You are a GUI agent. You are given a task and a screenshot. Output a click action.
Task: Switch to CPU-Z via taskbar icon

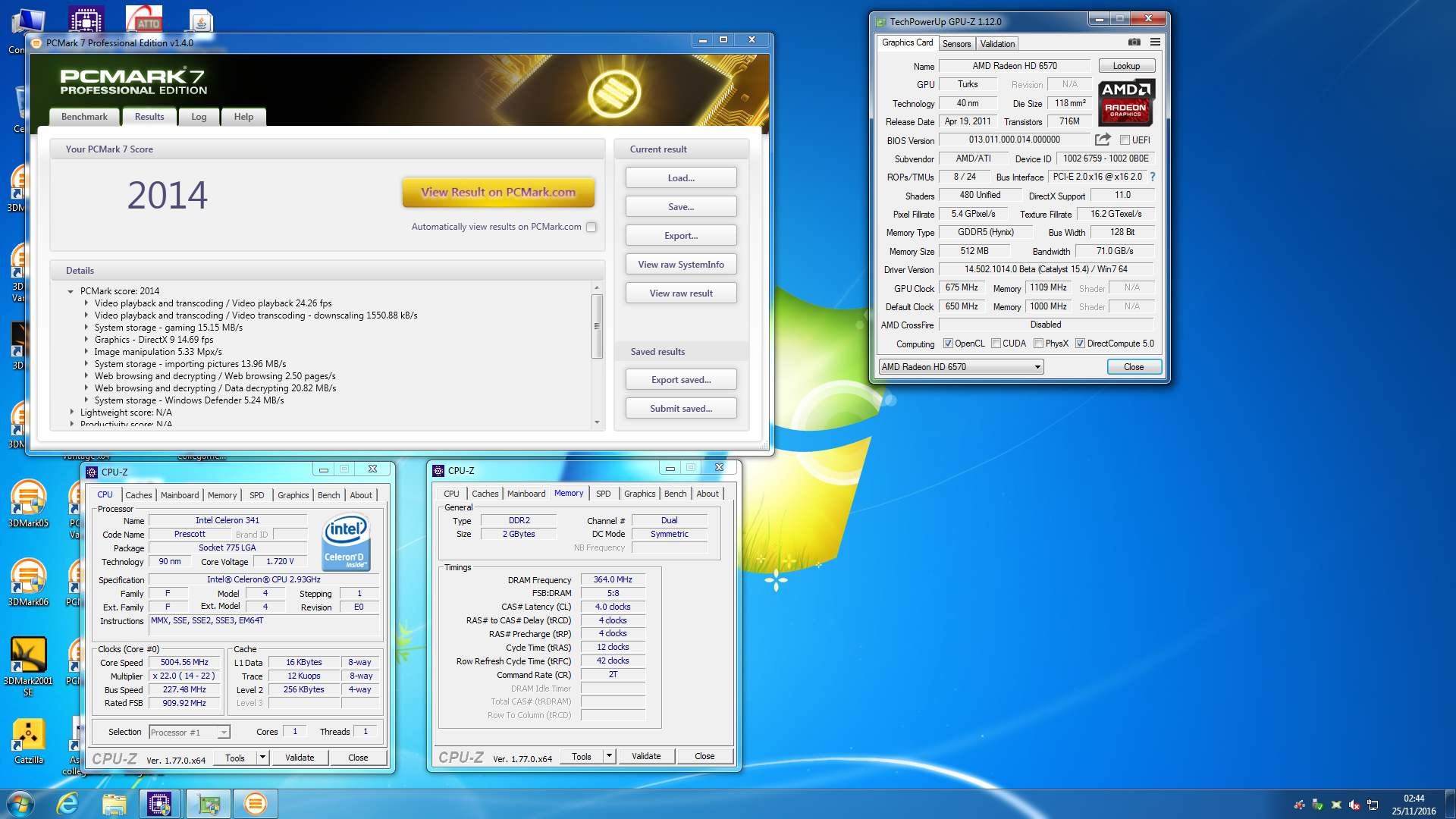click(159, 804)
